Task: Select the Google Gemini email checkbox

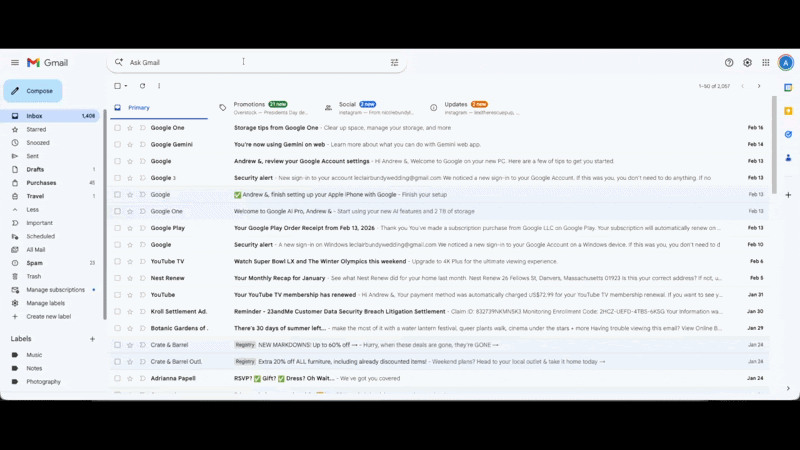Action: [117, 145]
